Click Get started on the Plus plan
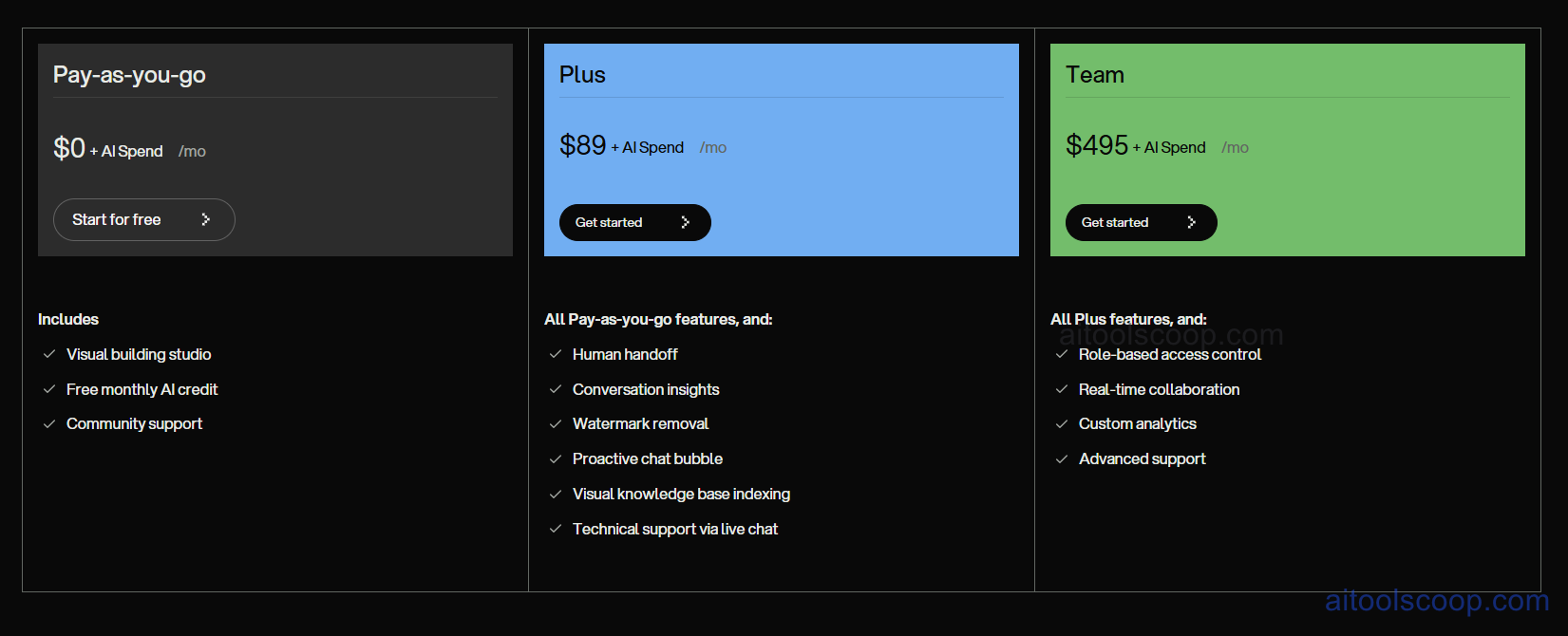This screenshot has width=1568, height=636. click(634, 222)
